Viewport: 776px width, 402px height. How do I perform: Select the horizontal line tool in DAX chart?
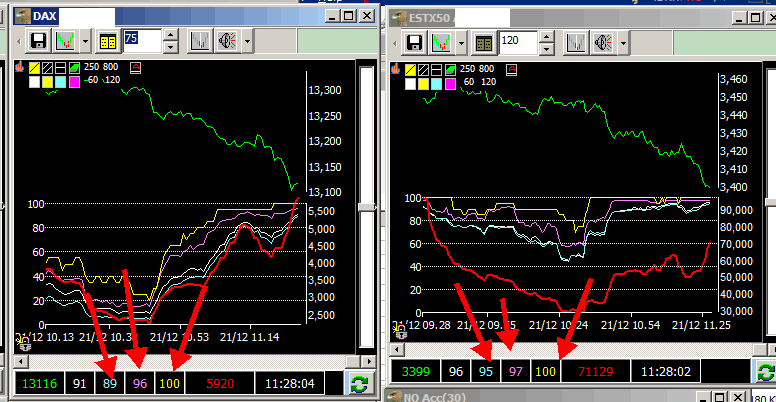click(60, 68)
